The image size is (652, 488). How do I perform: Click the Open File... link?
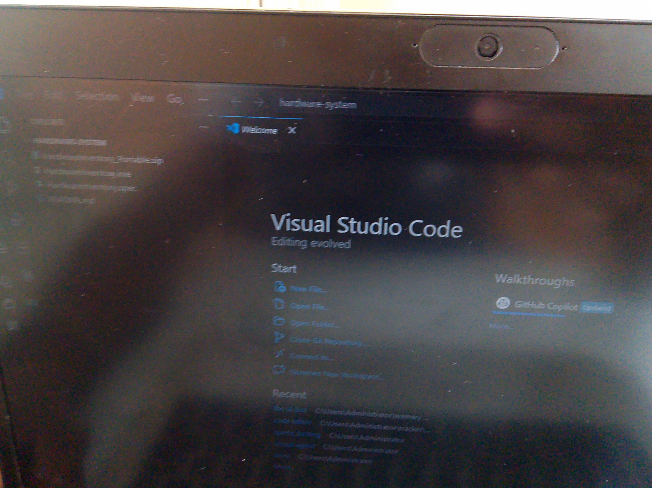[310, 307]
